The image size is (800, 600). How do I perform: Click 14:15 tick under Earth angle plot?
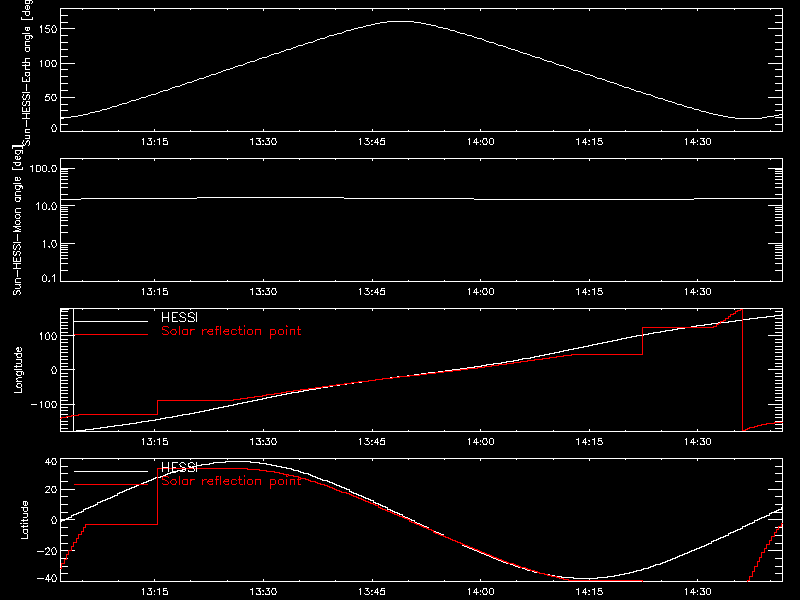[589, 142]
